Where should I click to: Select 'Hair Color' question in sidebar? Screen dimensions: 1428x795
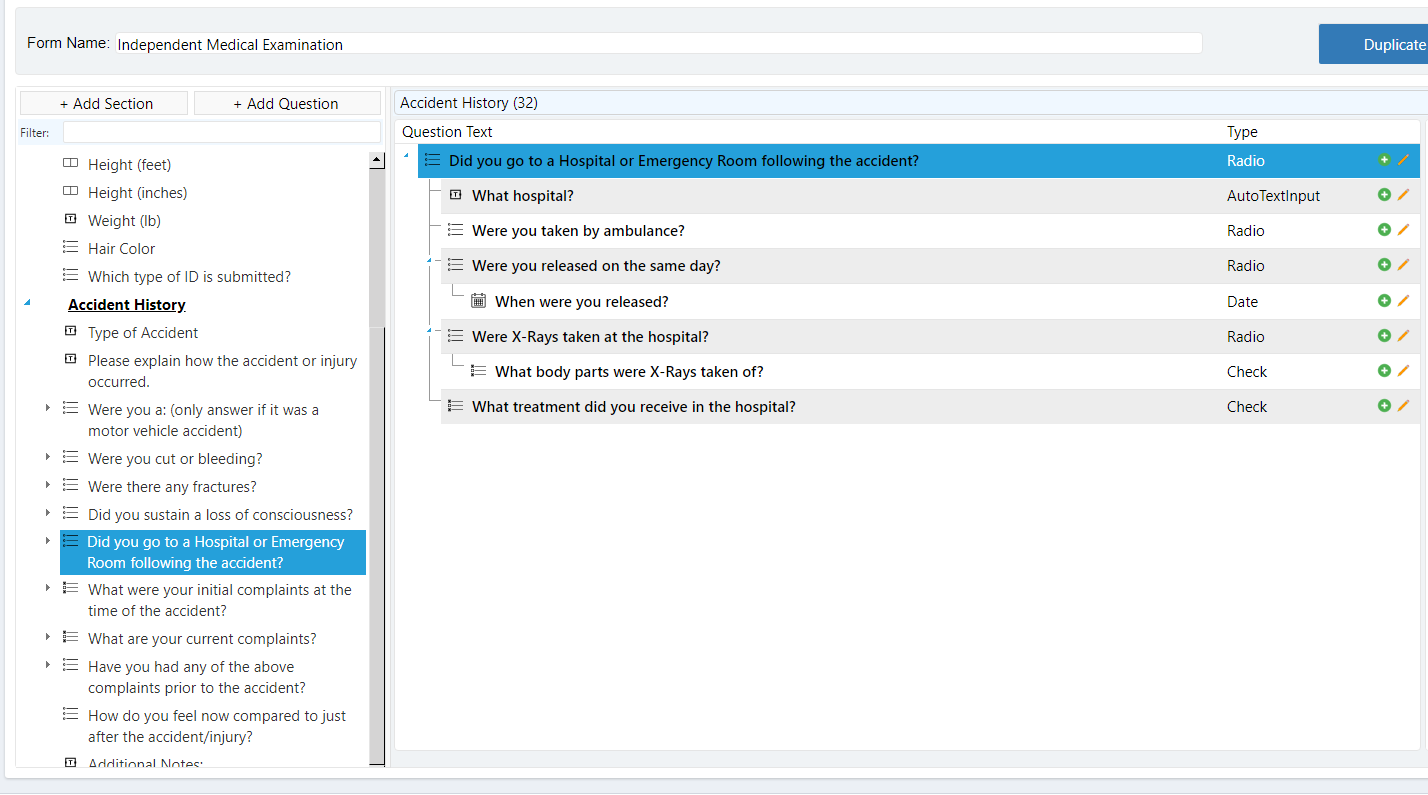click(121, 249)
